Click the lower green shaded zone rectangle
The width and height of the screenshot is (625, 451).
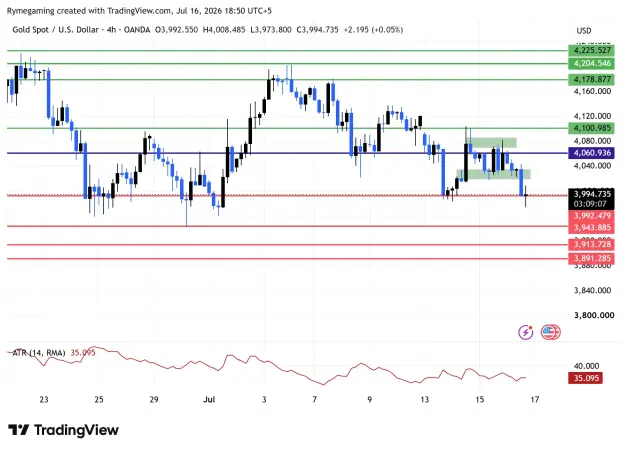pos(493,174)
